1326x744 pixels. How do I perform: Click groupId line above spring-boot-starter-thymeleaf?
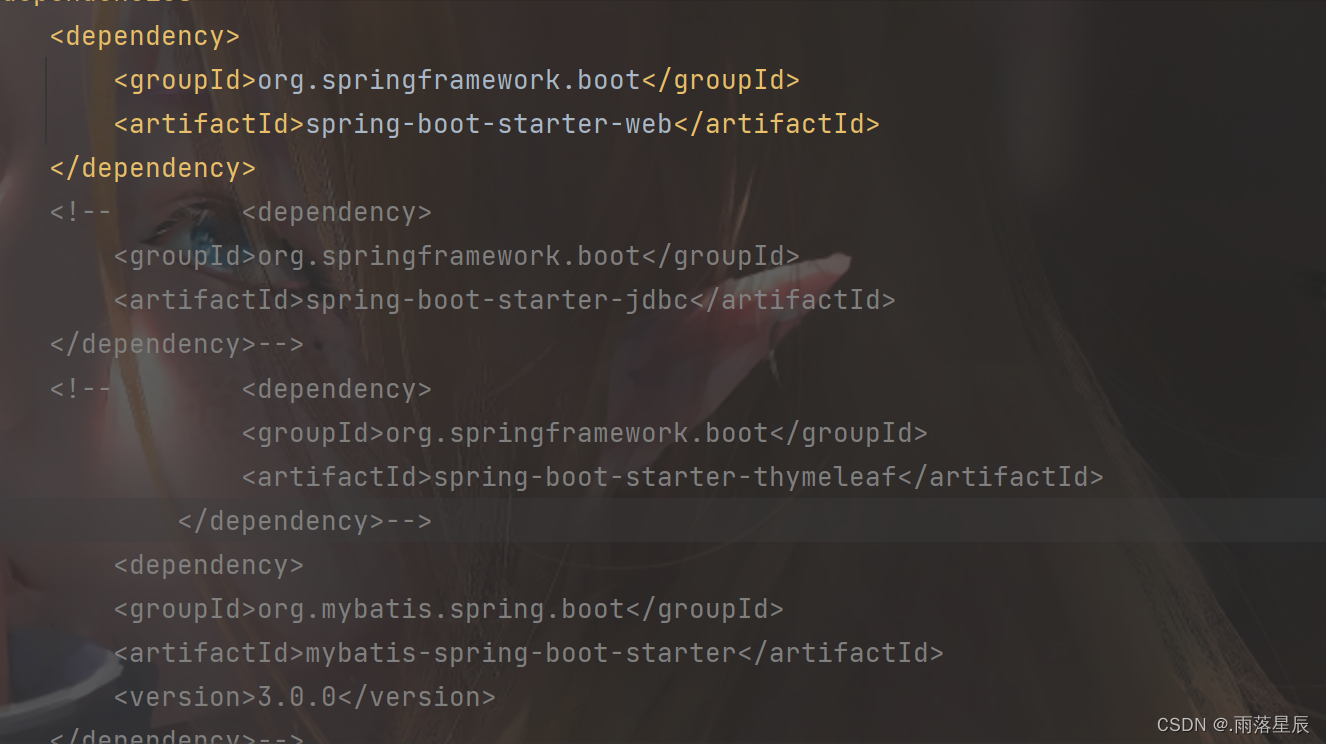(x=584, y=433)
